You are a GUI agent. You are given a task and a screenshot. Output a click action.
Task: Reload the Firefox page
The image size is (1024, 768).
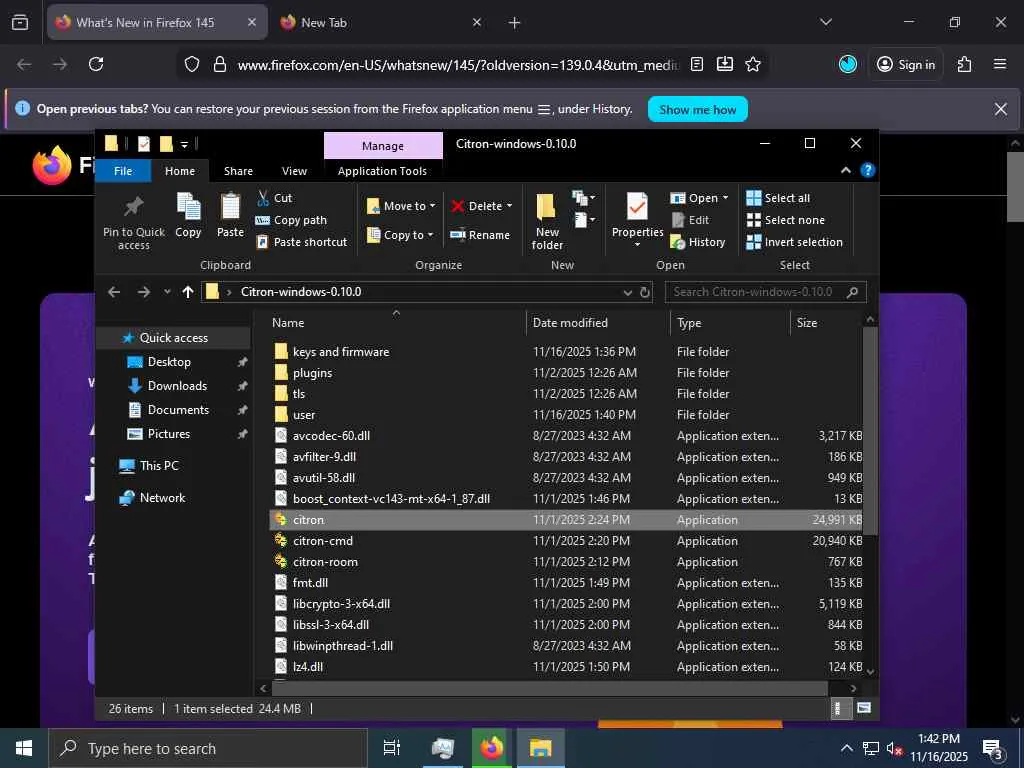(96, 64)
